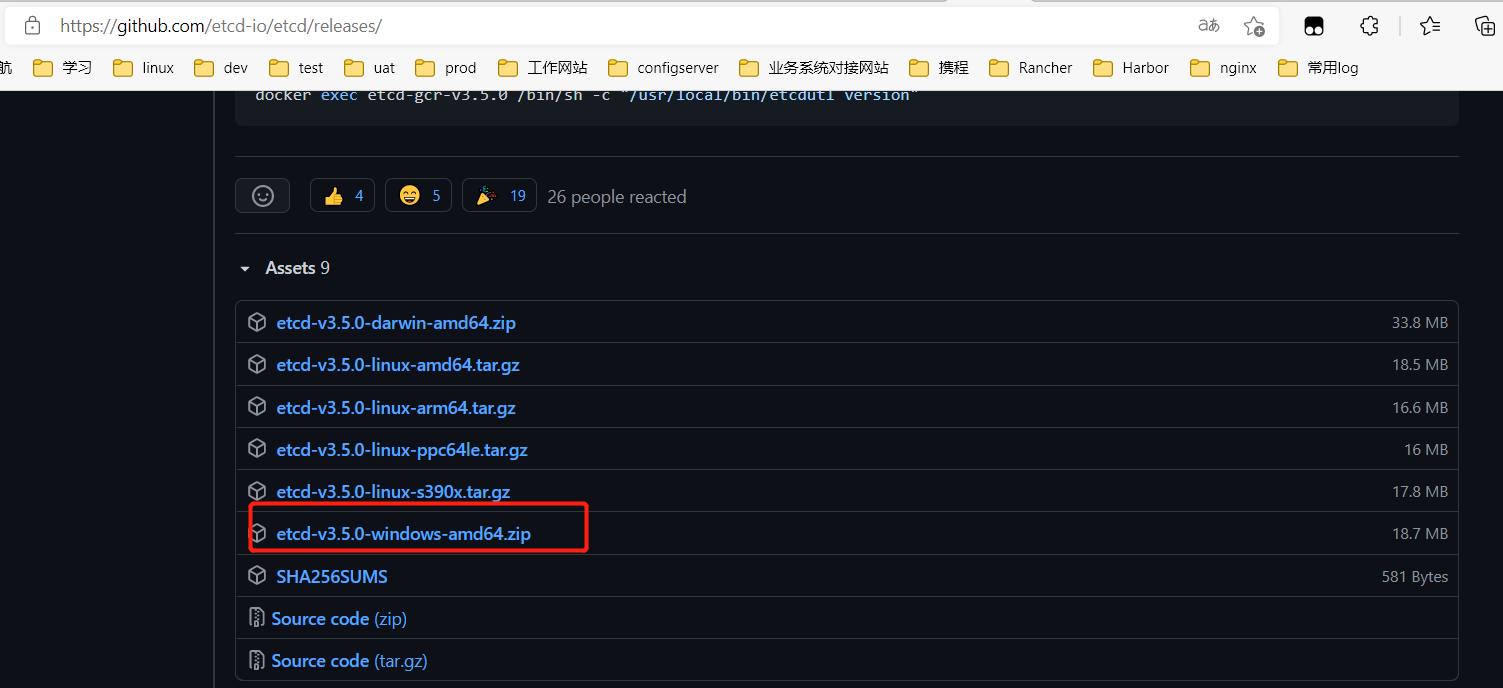Add page to favorites star icon

tap(1254, 26)
